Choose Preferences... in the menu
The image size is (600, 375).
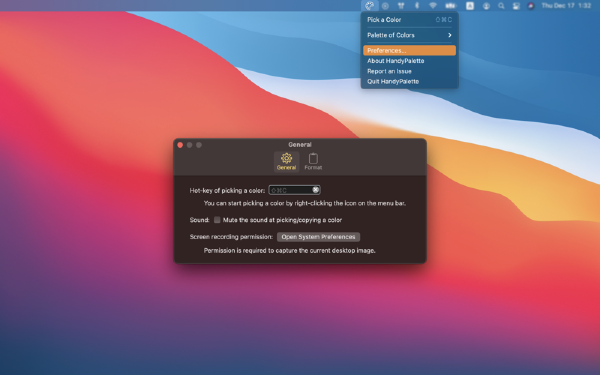click(409, 51)
